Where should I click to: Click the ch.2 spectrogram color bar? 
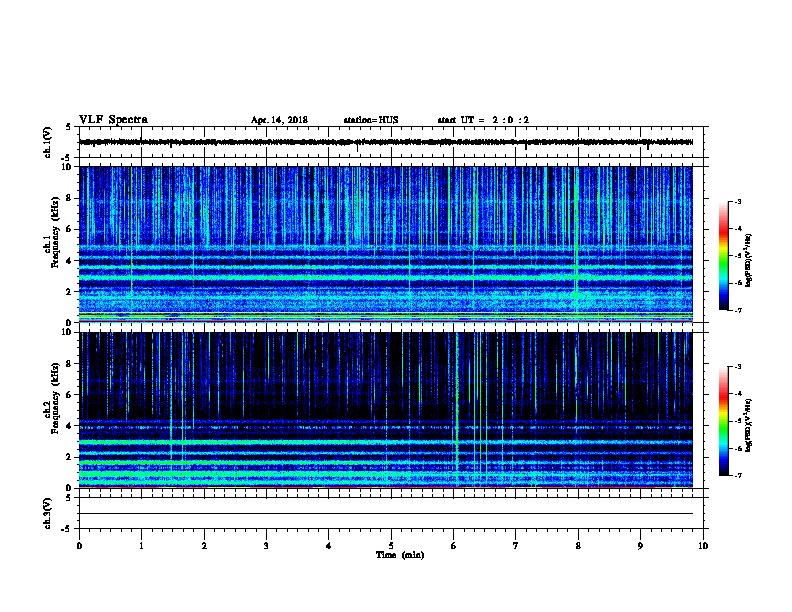[x=724, y=421]
